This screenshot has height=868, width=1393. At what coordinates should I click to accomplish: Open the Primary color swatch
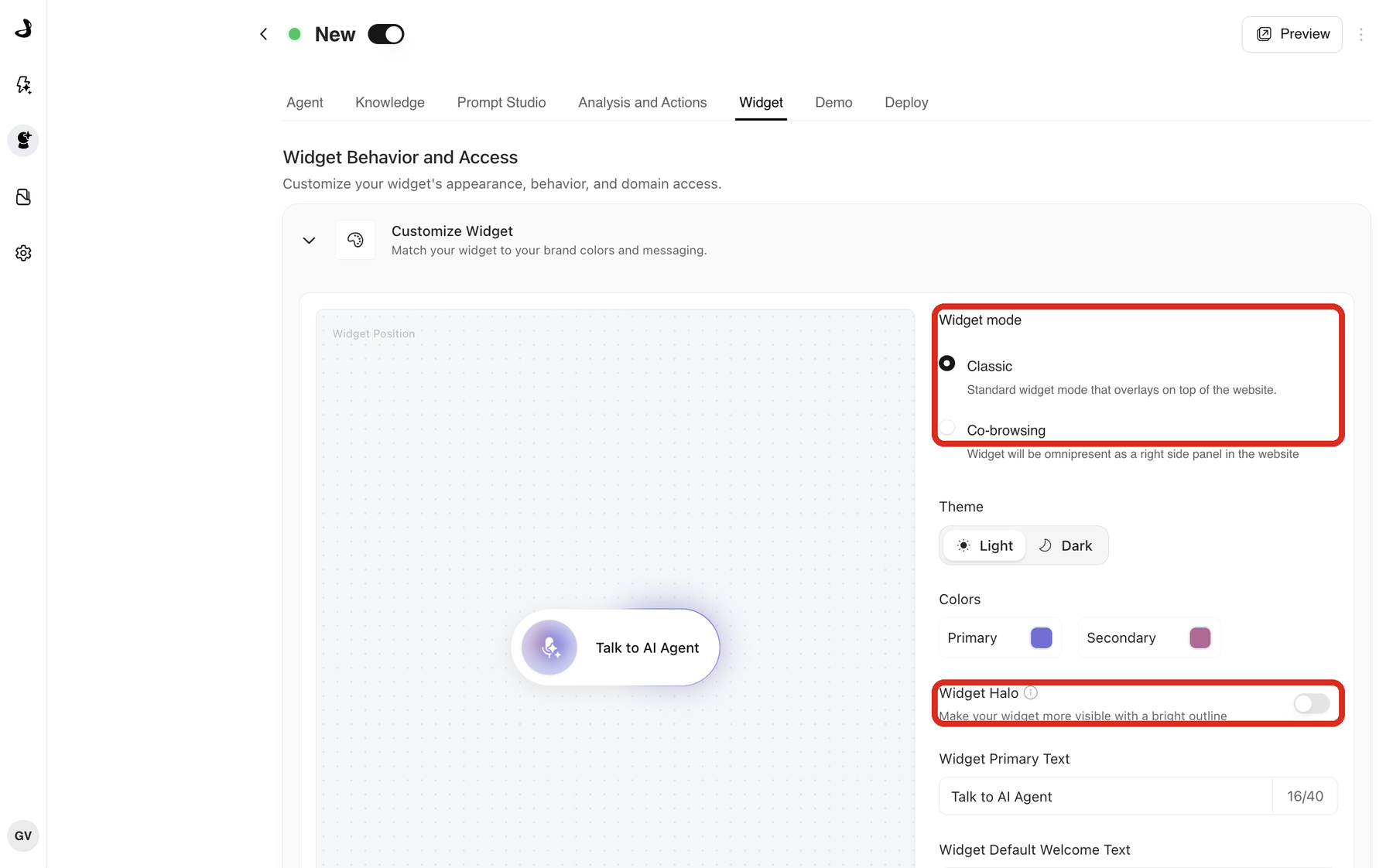(x=1041, y=637)
